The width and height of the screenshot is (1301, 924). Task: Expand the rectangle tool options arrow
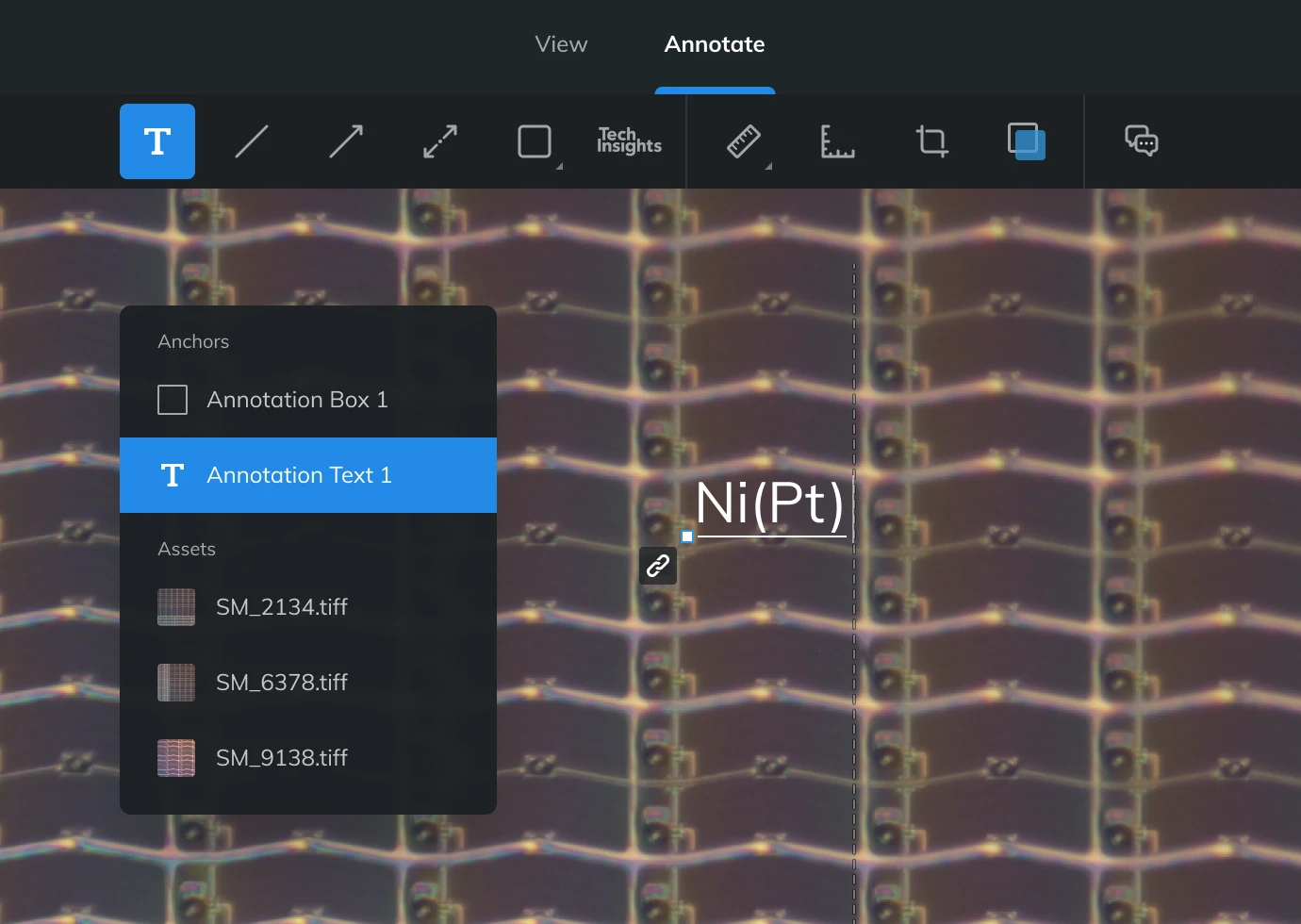point(559,167)
